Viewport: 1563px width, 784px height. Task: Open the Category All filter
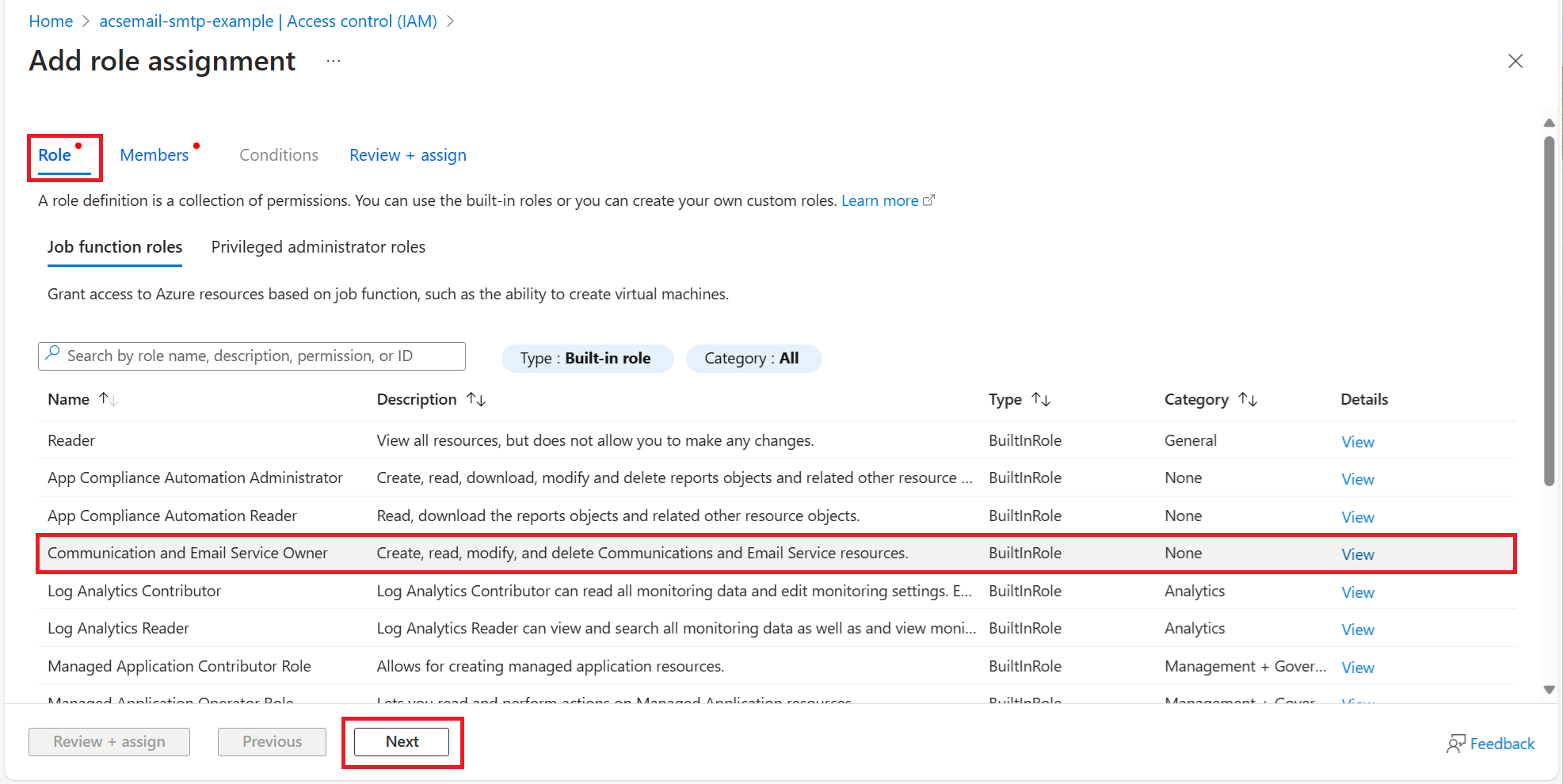tap(753, 358)
